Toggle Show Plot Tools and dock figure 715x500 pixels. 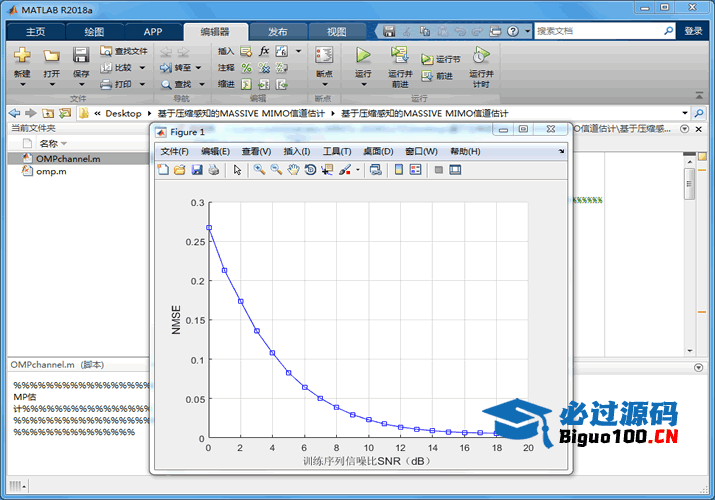point(455,170)
